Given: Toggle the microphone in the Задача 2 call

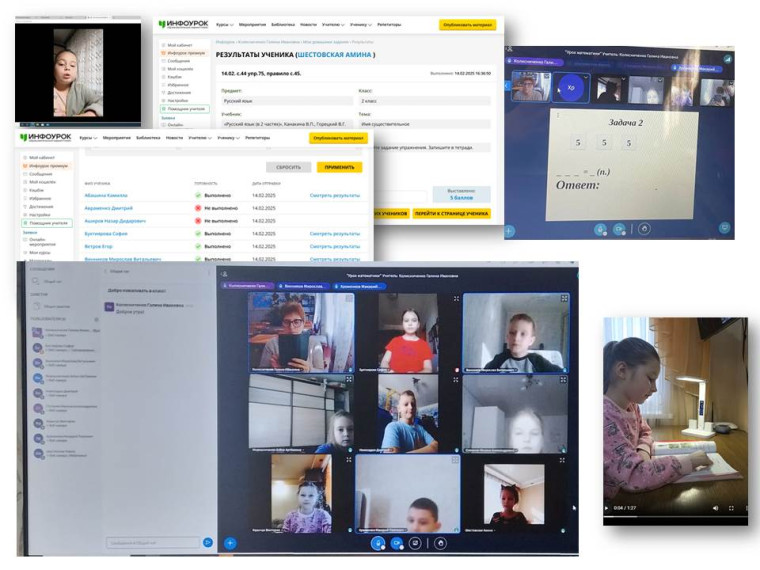Looking at the screenshot, I should 600,229.
